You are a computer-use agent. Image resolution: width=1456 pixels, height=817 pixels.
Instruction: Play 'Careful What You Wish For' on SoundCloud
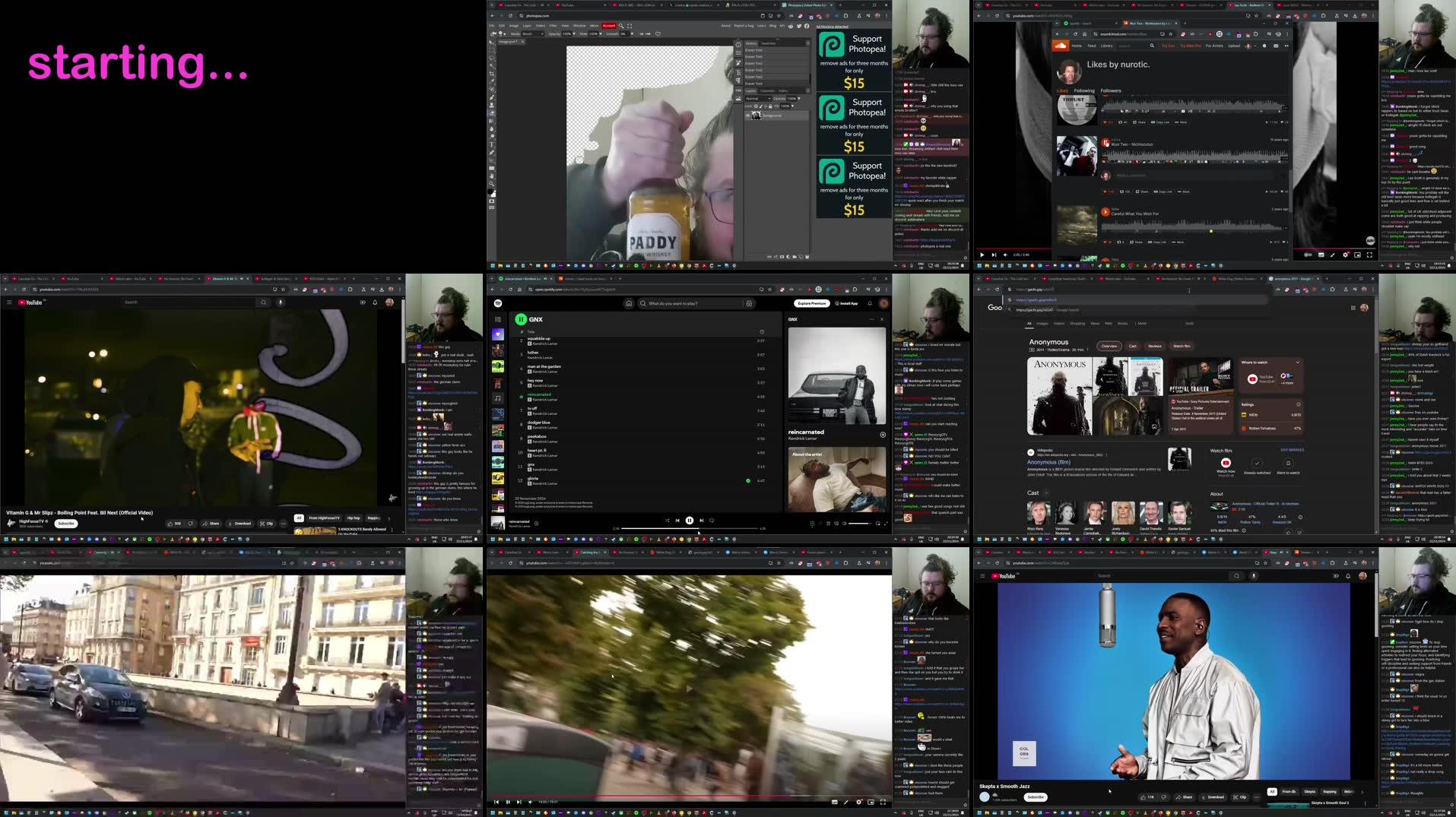click(1105, 212)
